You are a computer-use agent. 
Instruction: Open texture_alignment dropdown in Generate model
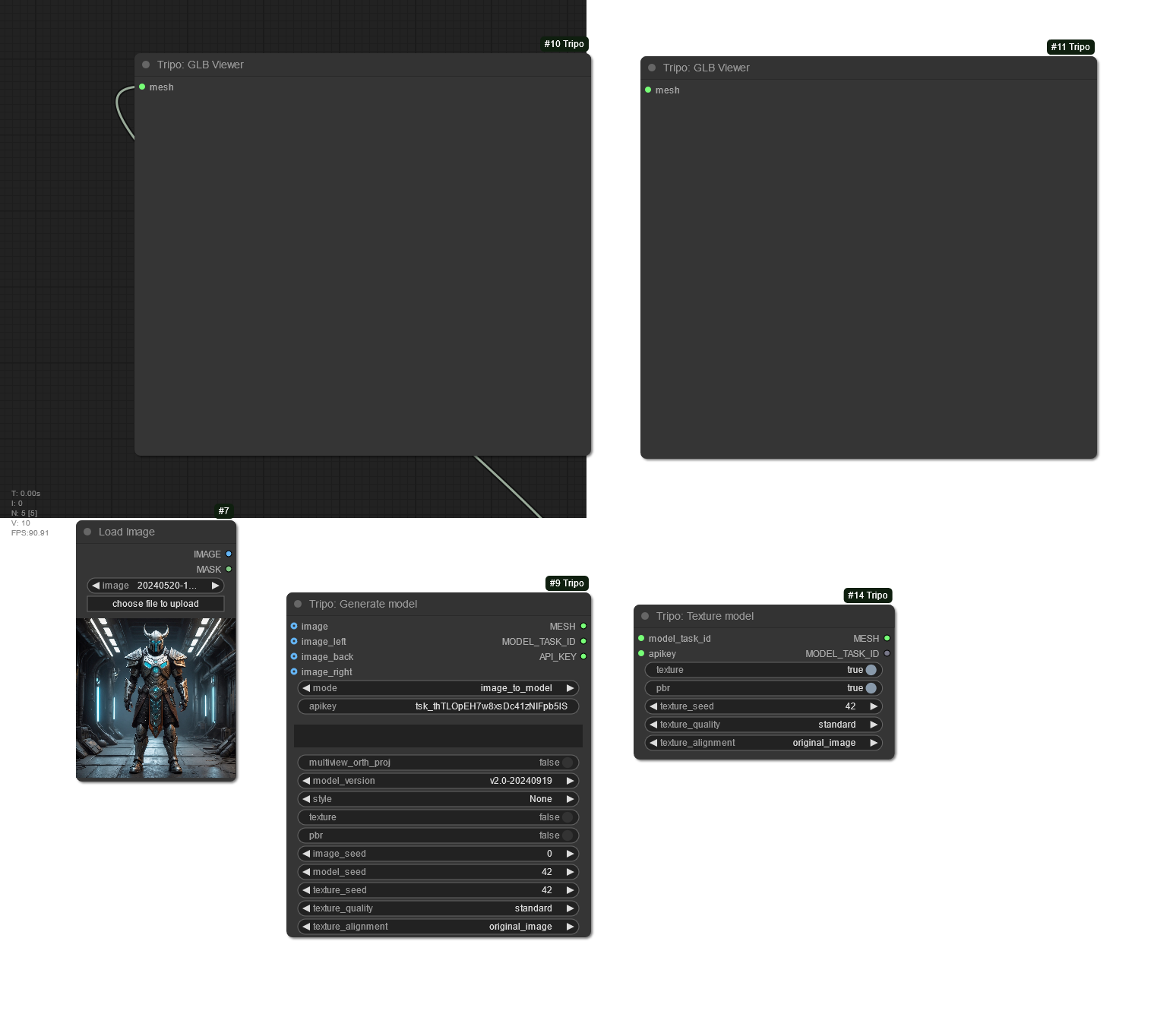coord(438,927)
